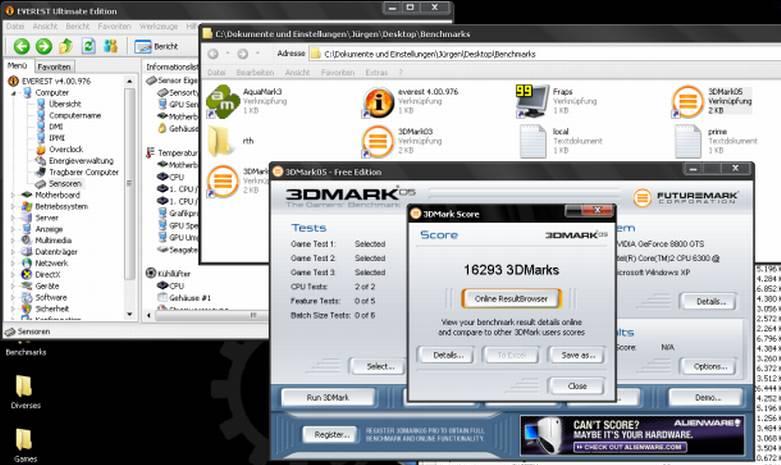781x465 pixels.
Task: Click the Register... button in 3DMark05
Action: point(331,435)
